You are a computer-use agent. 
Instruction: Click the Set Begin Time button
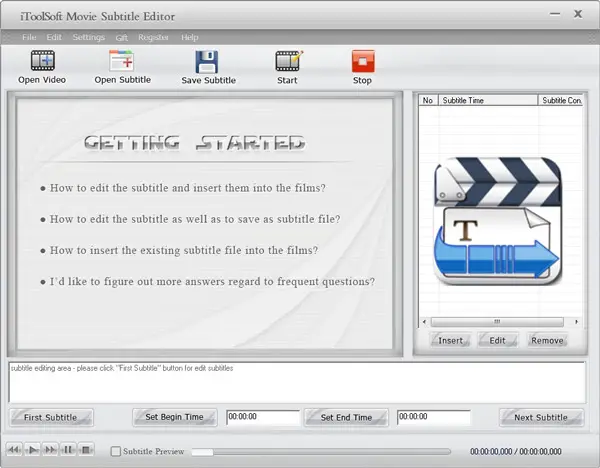pos(174,417)
